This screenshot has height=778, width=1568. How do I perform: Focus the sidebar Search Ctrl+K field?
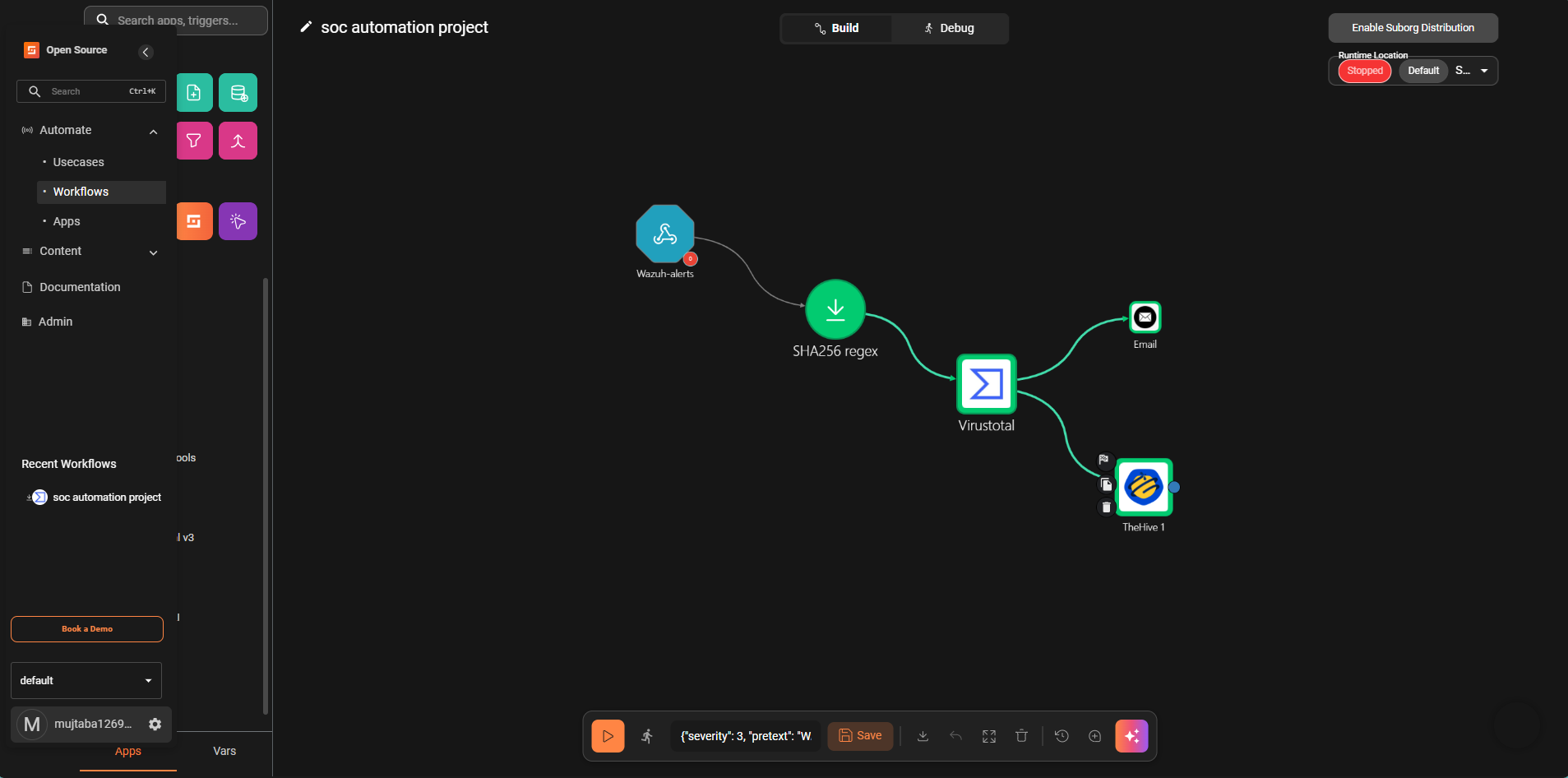91,91
